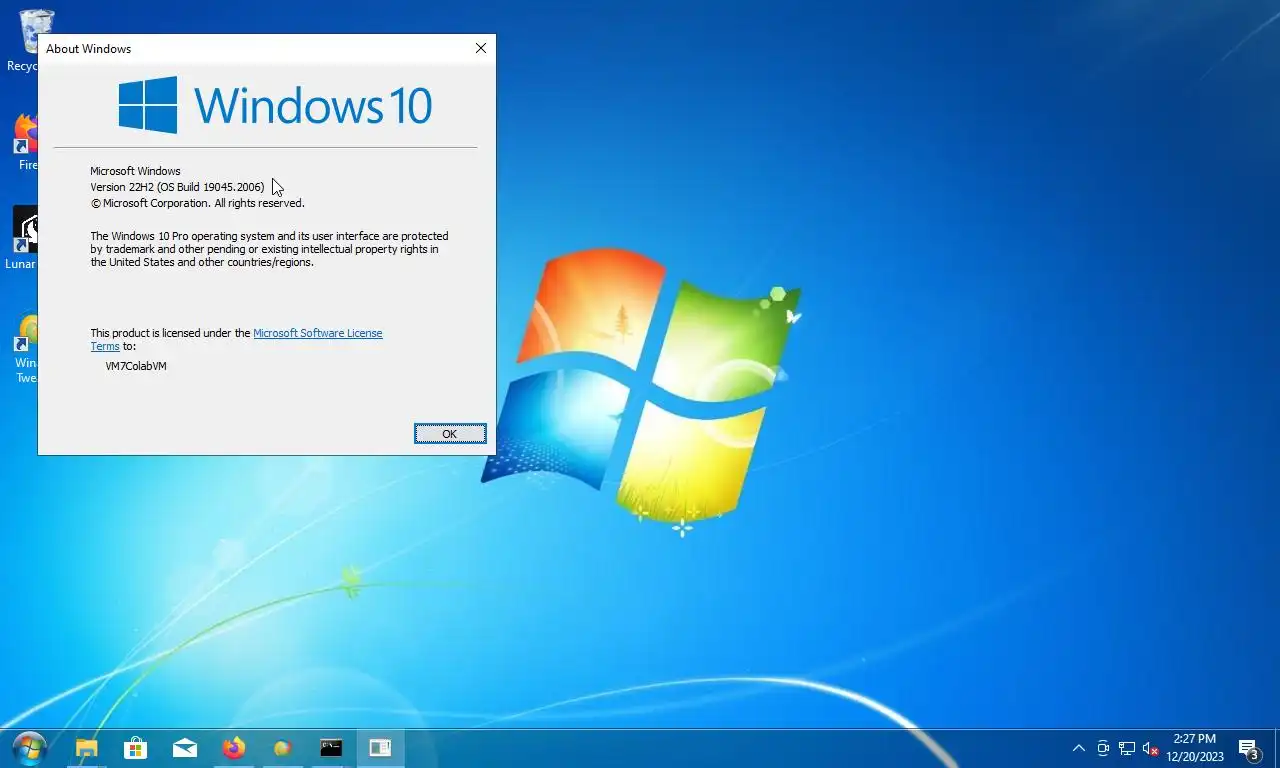Select the Firefox desktop shortcut

pyautogui.click(x=26, y=142)
